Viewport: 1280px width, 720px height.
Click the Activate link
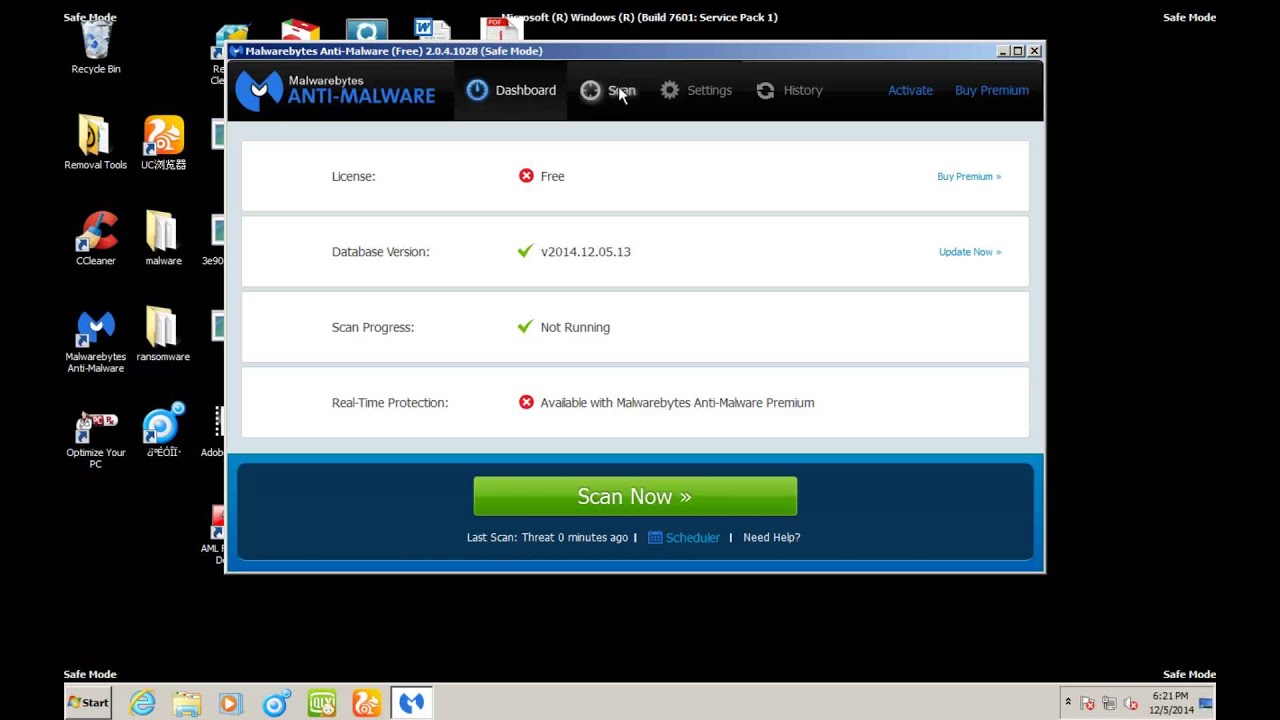pyautogui.click(x=910, y=90)
